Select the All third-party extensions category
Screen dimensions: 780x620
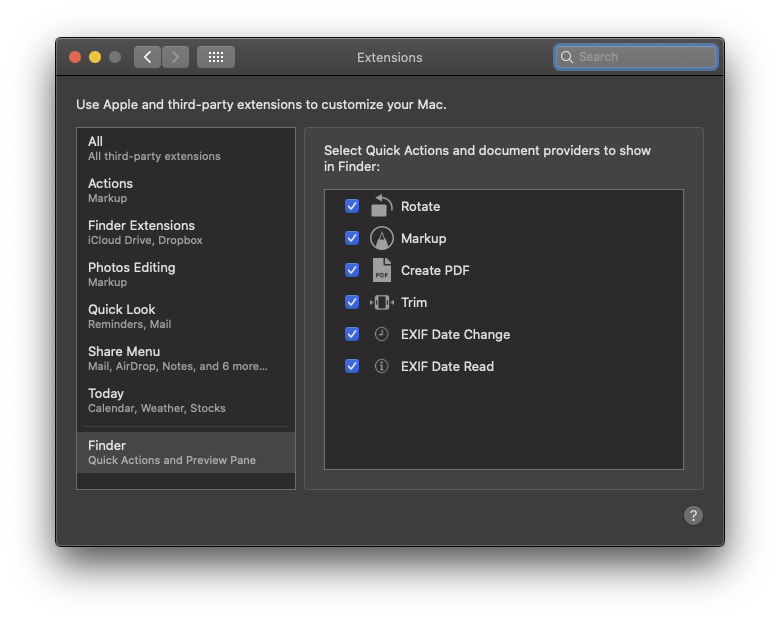tap(186, 148)
